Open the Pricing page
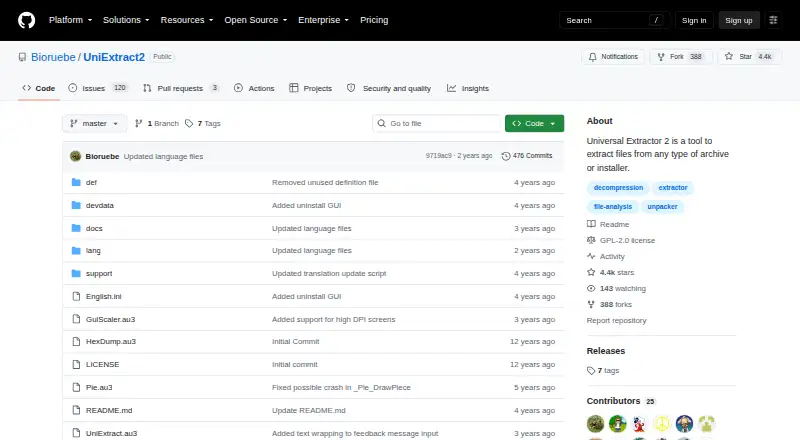Screen dimensions: 800x440 pos(374,20)
